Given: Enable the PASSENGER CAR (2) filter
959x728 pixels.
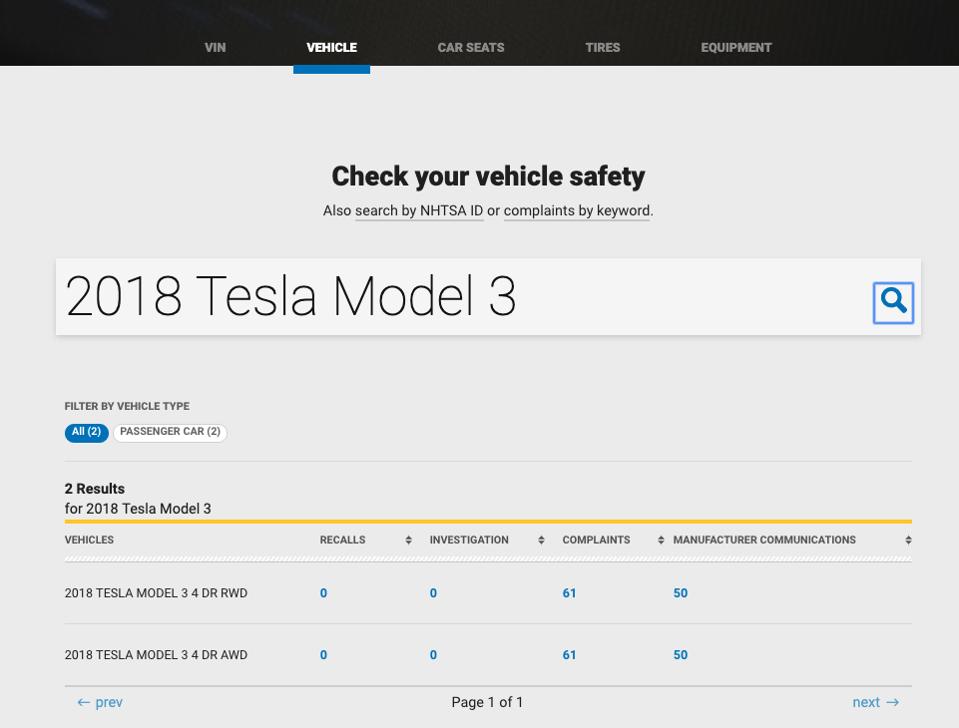Looking at the screenshot, I should 169,432.
